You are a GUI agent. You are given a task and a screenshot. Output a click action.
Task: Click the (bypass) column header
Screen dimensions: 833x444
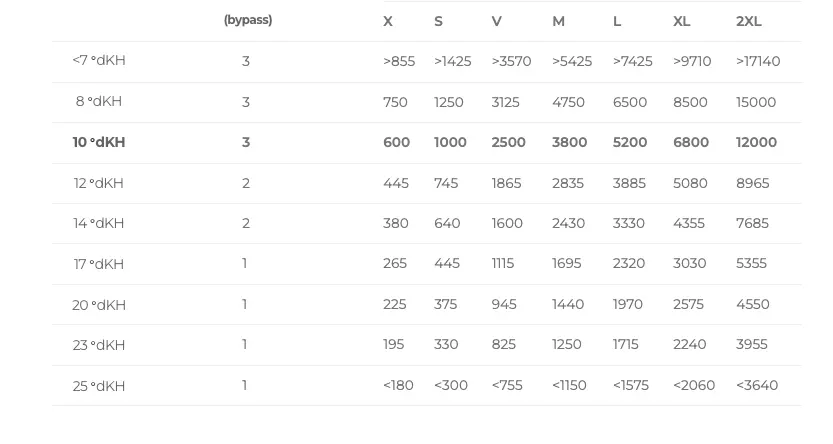[x=248, y=20]
